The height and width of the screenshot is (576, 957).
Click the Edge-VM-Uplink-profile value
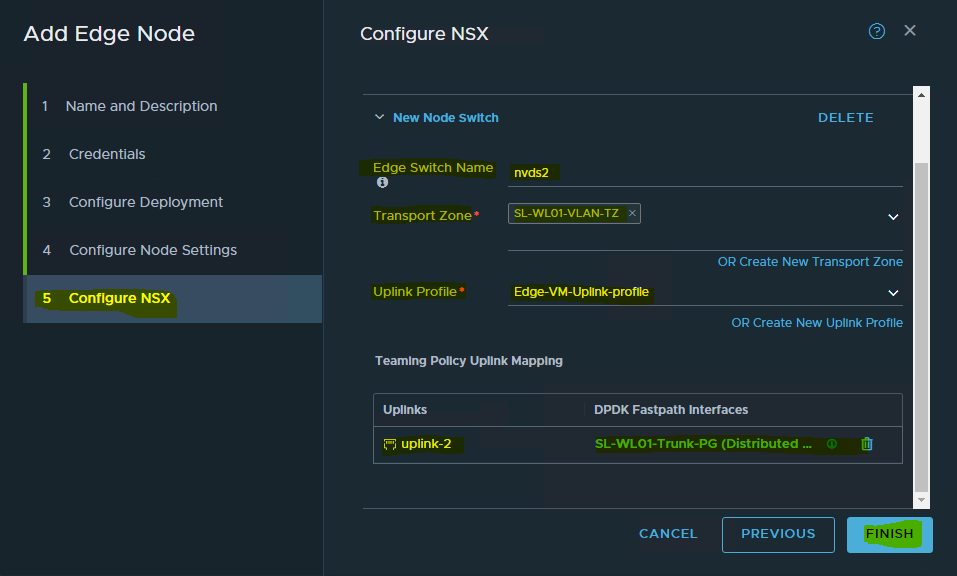[x=581, y=292]
